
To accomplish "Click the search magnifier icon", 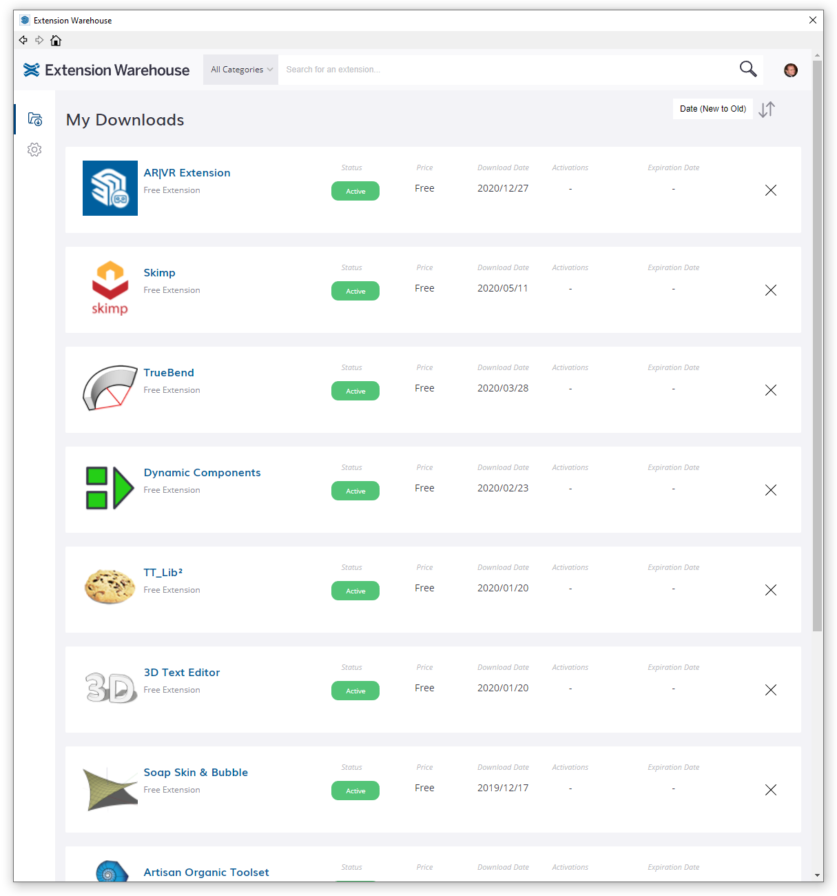I will pyautogui.click(x=747, y=69).
